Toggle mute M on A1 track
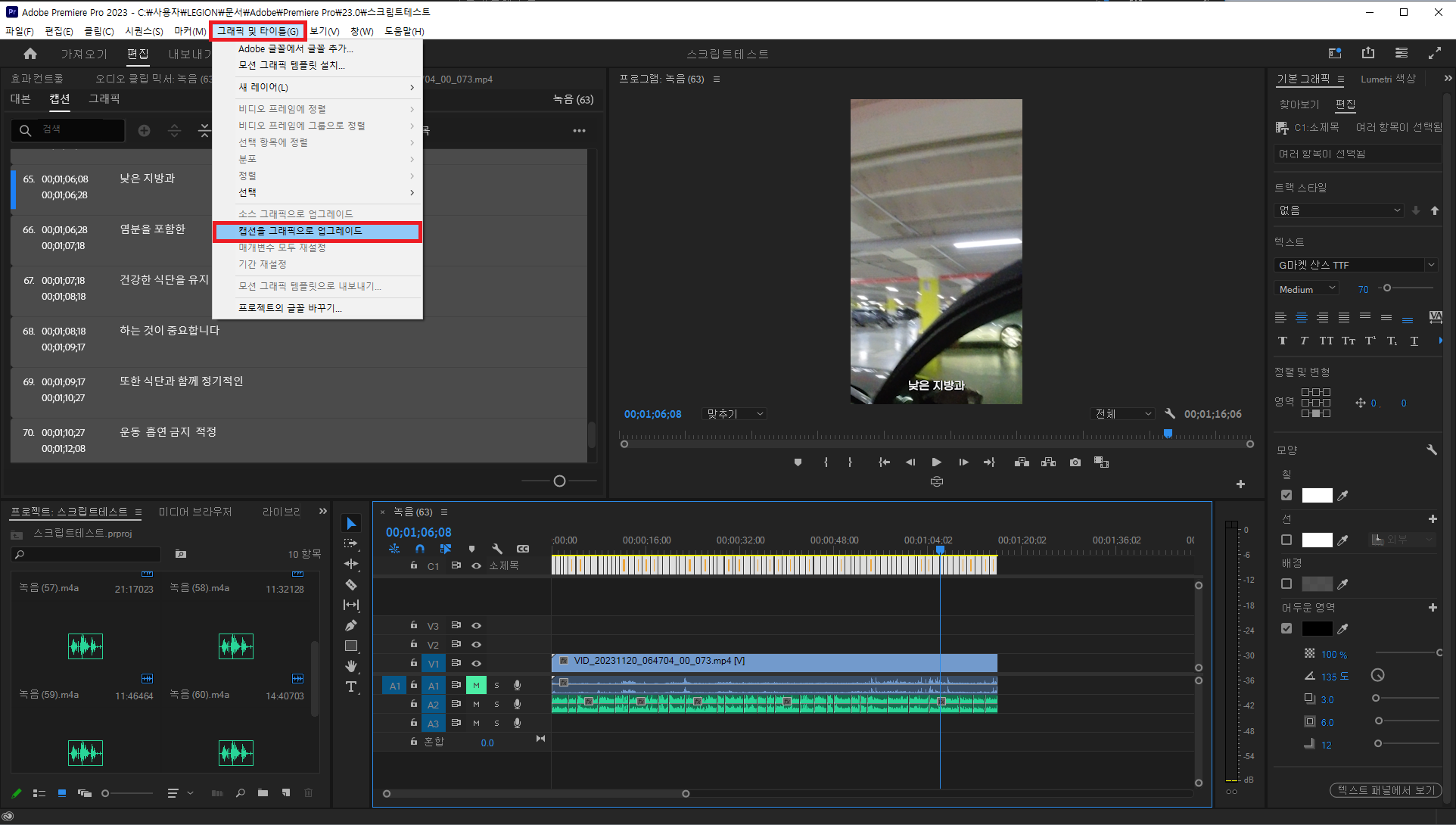This screenshot has height=825, width=1456. 476,685
